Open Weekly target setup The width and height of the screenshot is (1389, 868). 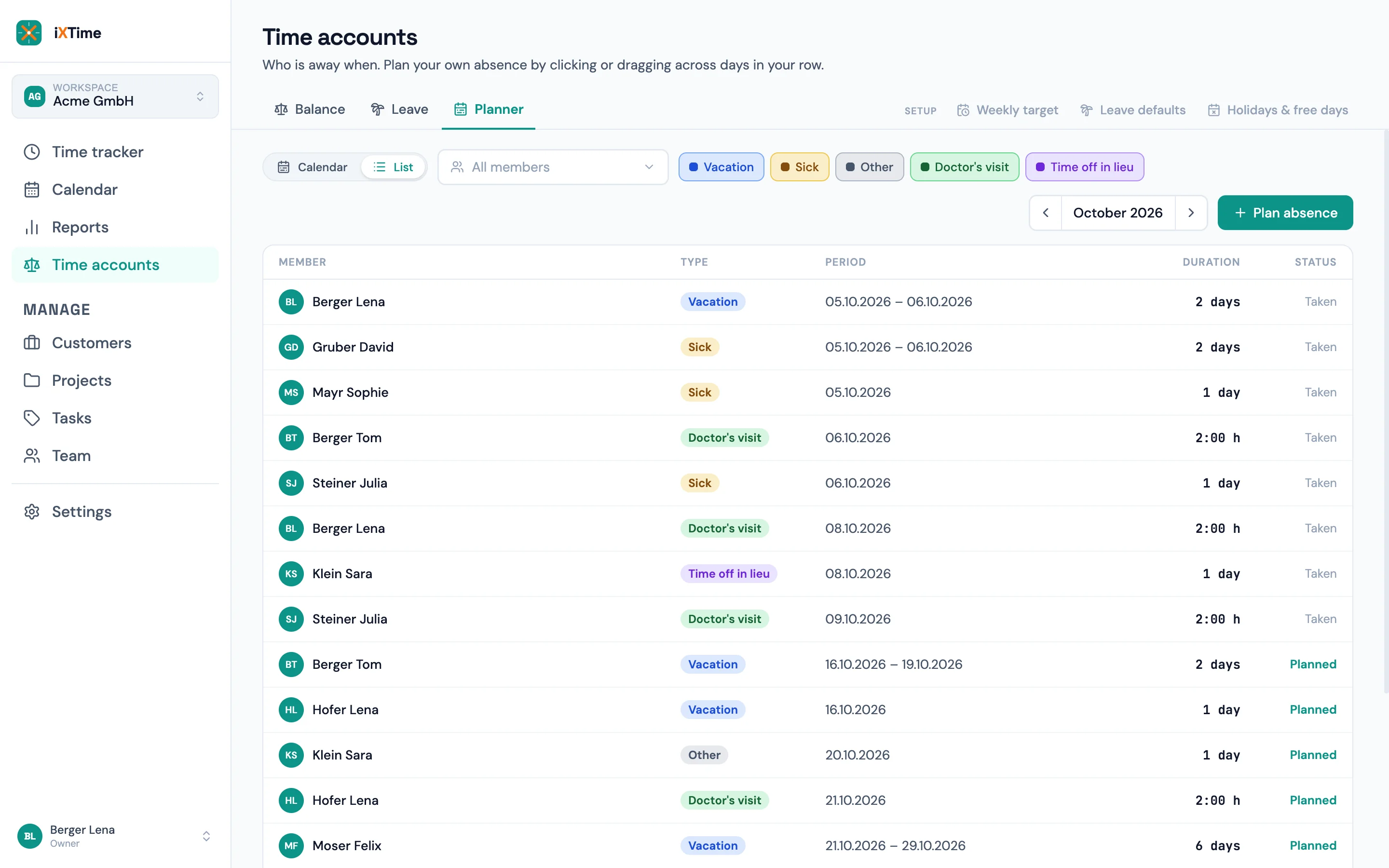pyautogui.click(x=1008, y=109)
